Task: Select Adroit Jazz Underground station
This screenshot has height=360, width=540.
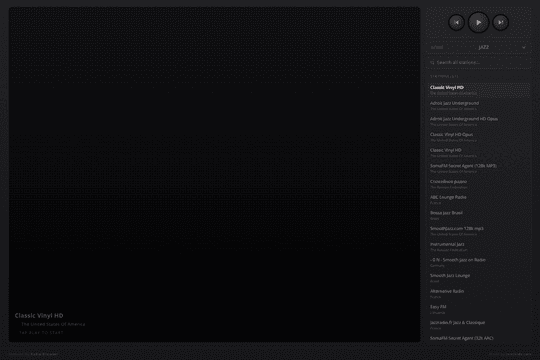Action: pos(479,106)
